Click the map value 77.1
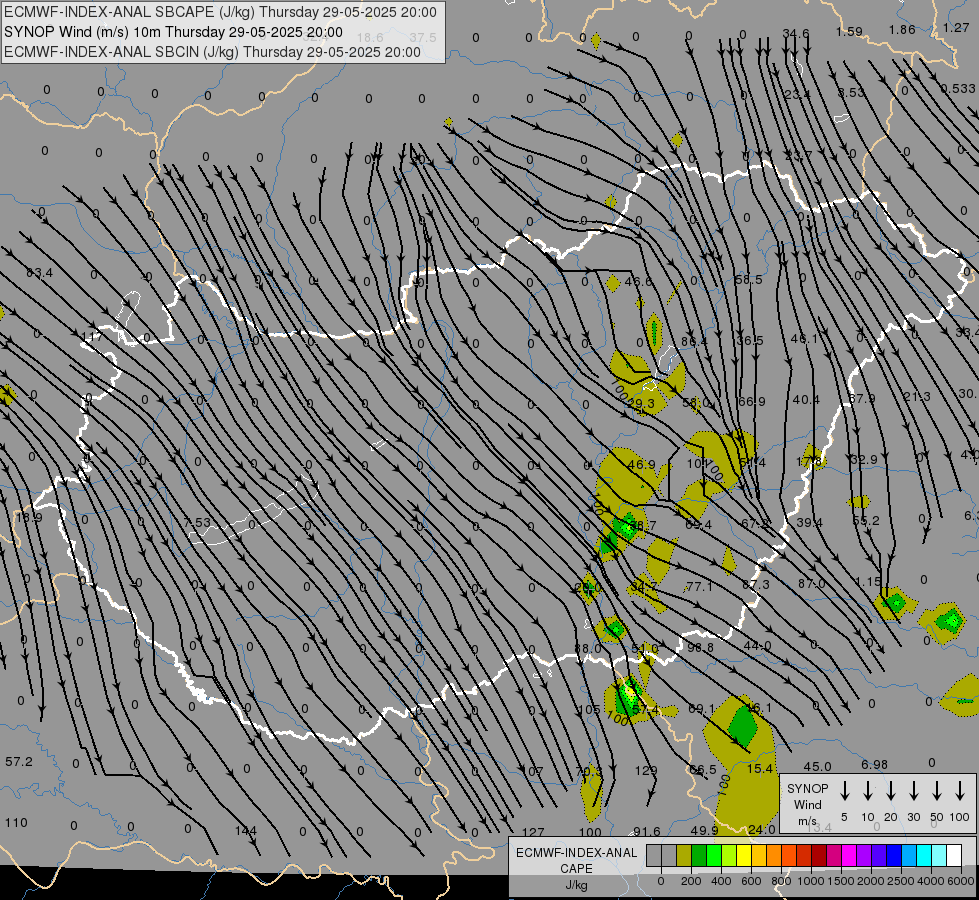 [x=699, y=586]
